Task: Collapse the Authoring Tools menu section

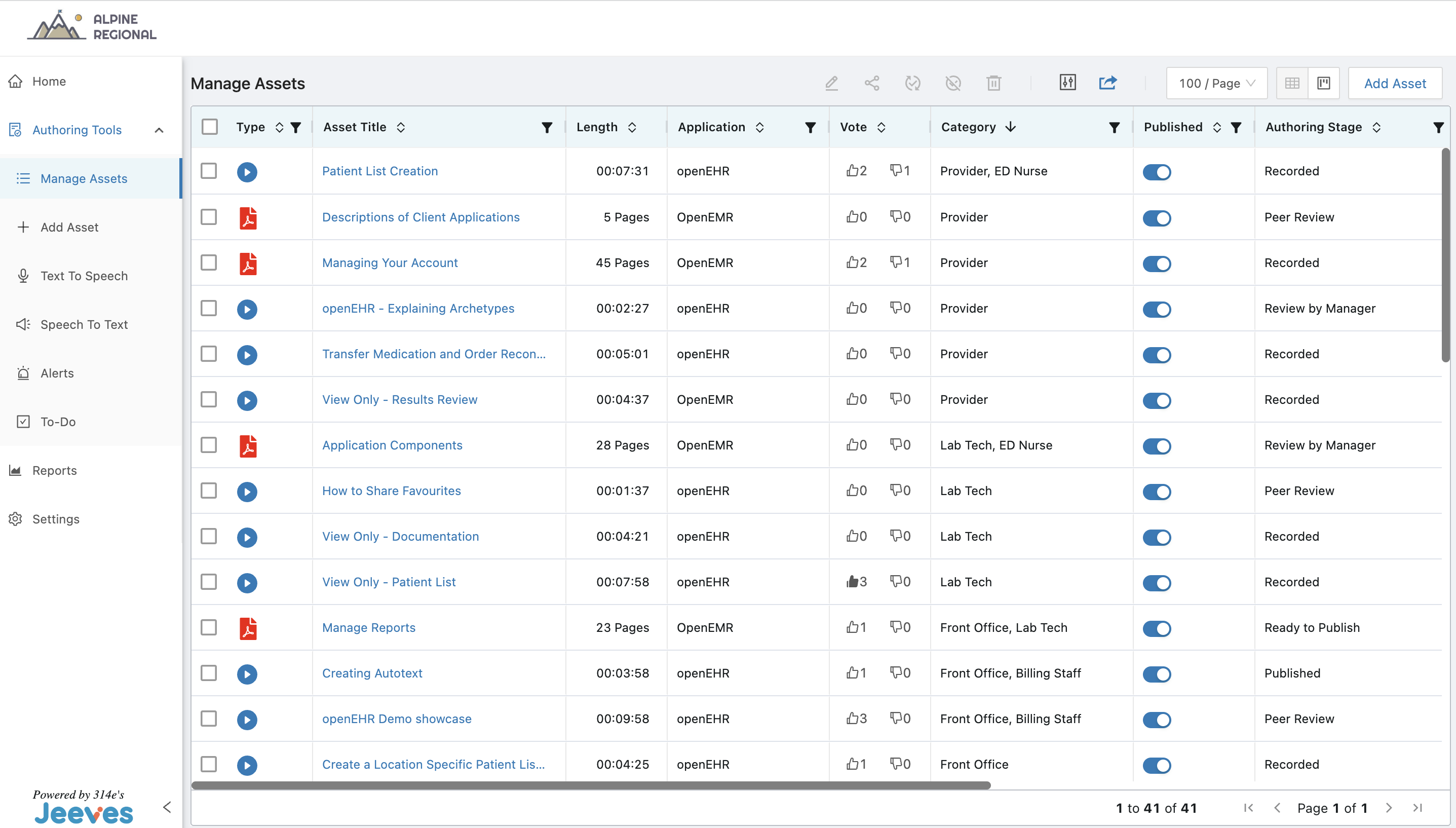Action: [x=159, y=130]
